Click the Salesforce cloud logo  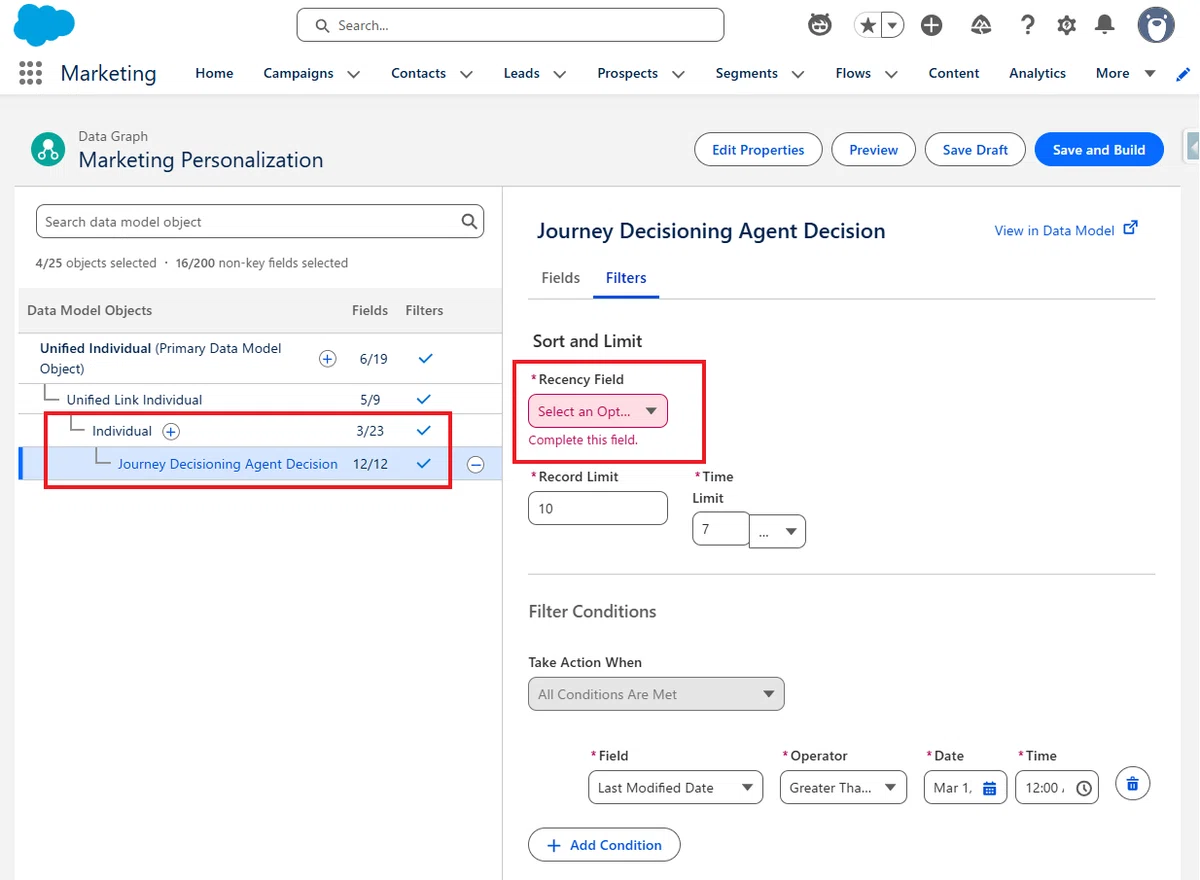[x=45, y=25]
